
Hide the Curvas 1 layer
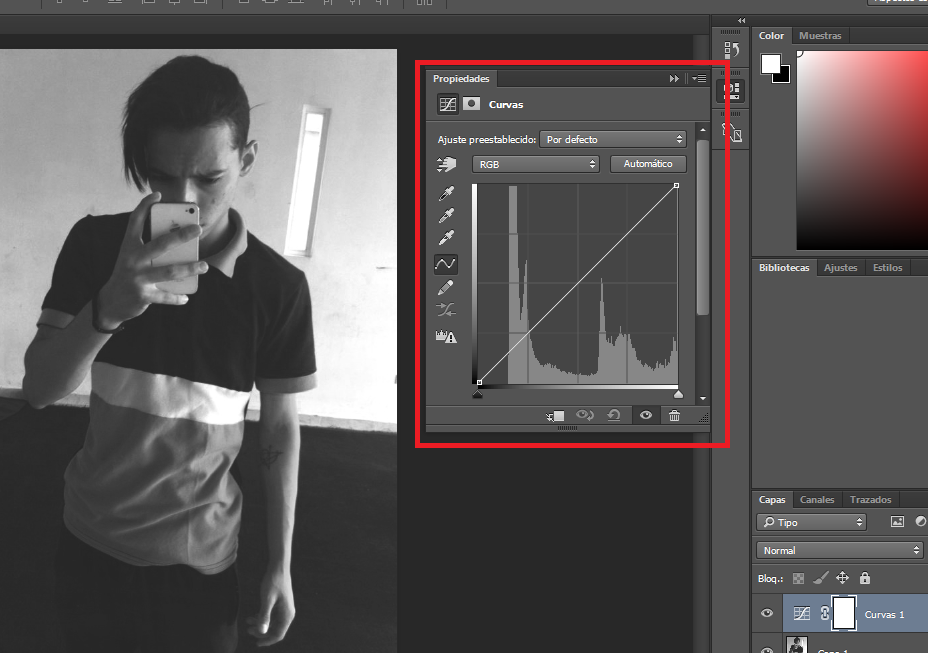click(x=766, y=613)
